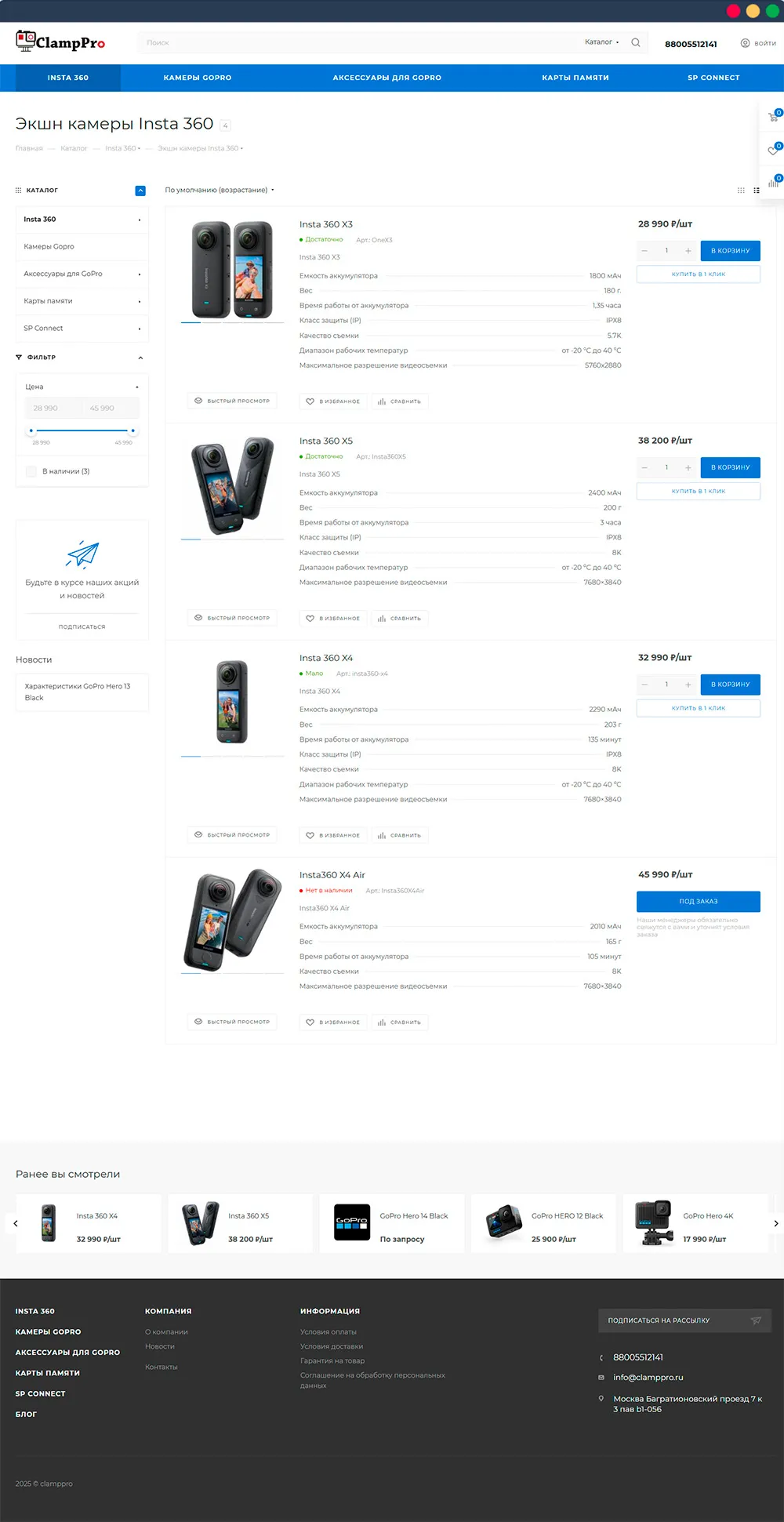Image resolution: width=784 pixels, height=1522 pixels.
Task: Tick the 'В наличии (3)' checkbox
Action: [31, 471]
